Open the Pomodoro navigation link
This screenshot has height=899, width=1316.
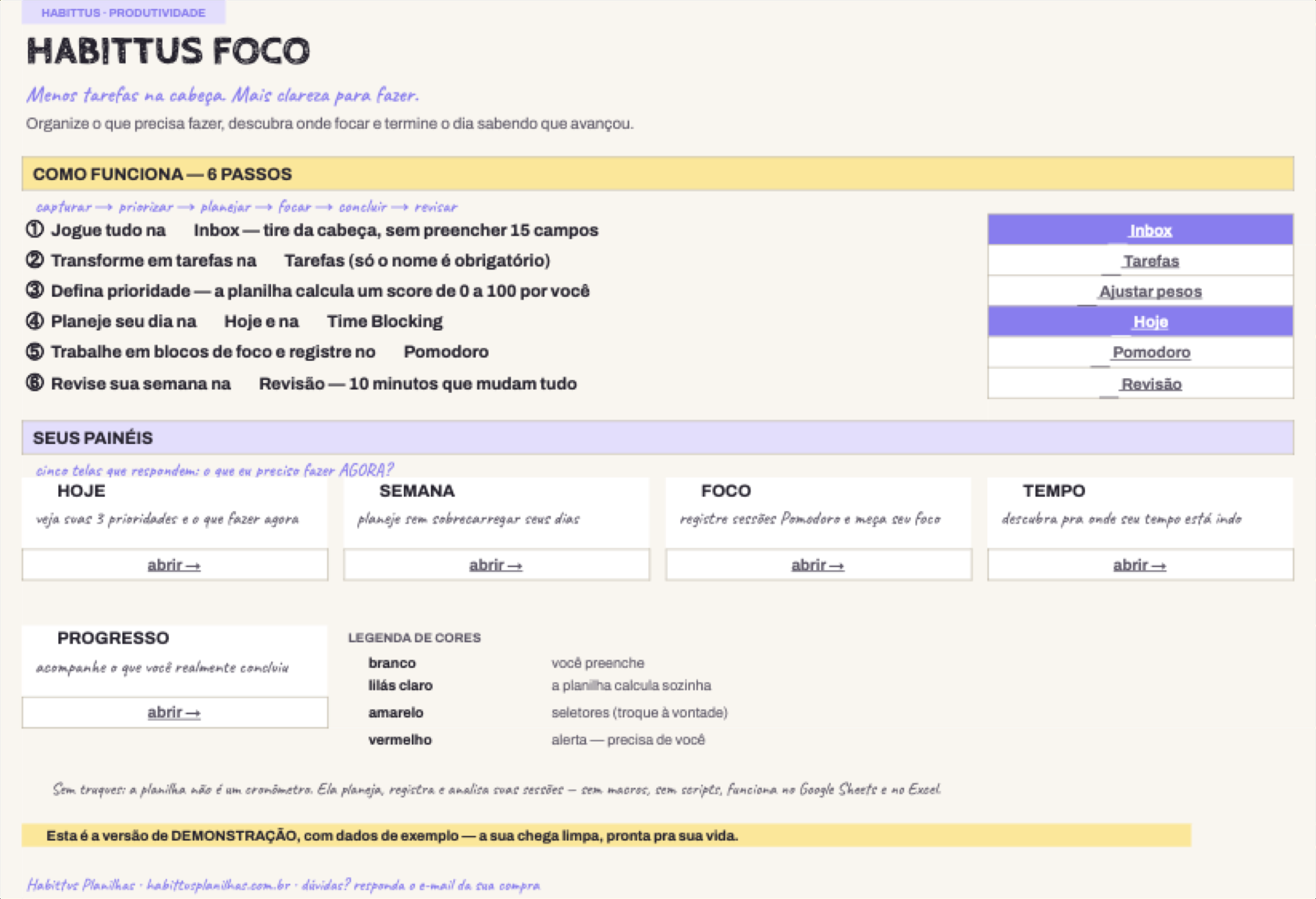(x=1151, y=352)
